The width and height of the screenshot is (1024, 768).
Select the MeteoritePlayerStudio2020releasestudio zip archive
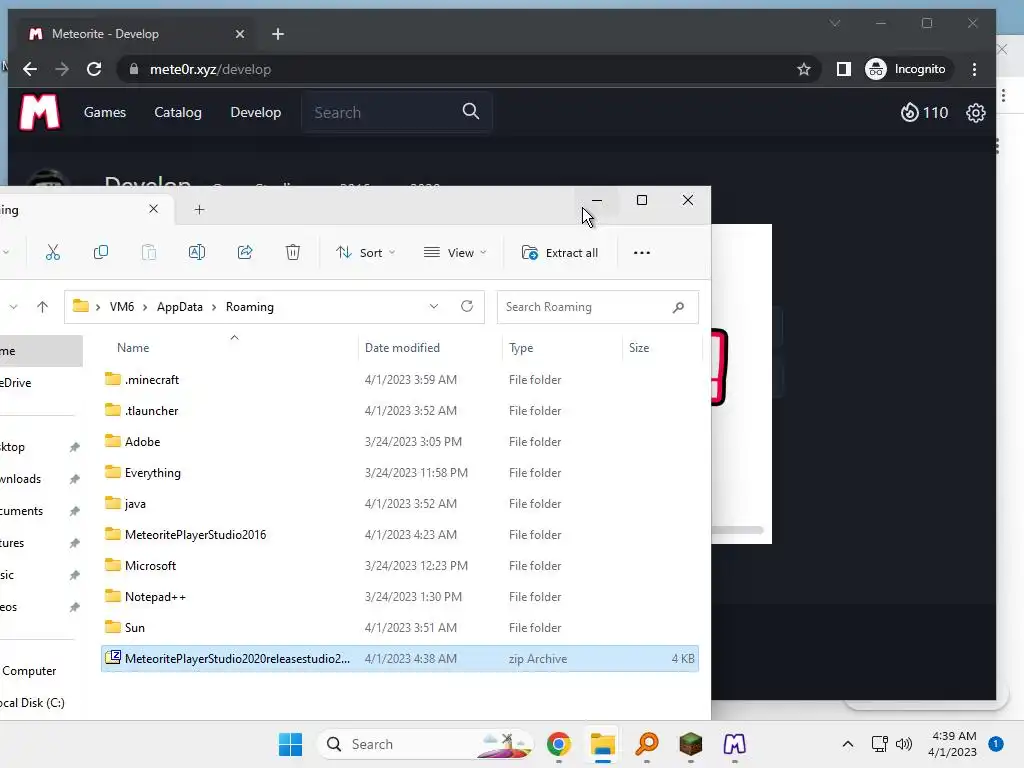[x=400, y=659]
